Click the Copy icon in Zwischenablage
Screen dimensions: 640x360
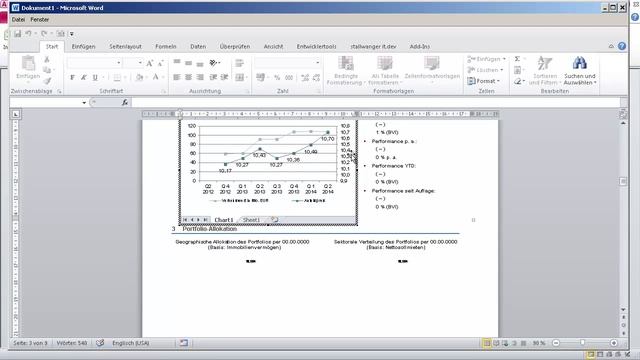(47, 70)
